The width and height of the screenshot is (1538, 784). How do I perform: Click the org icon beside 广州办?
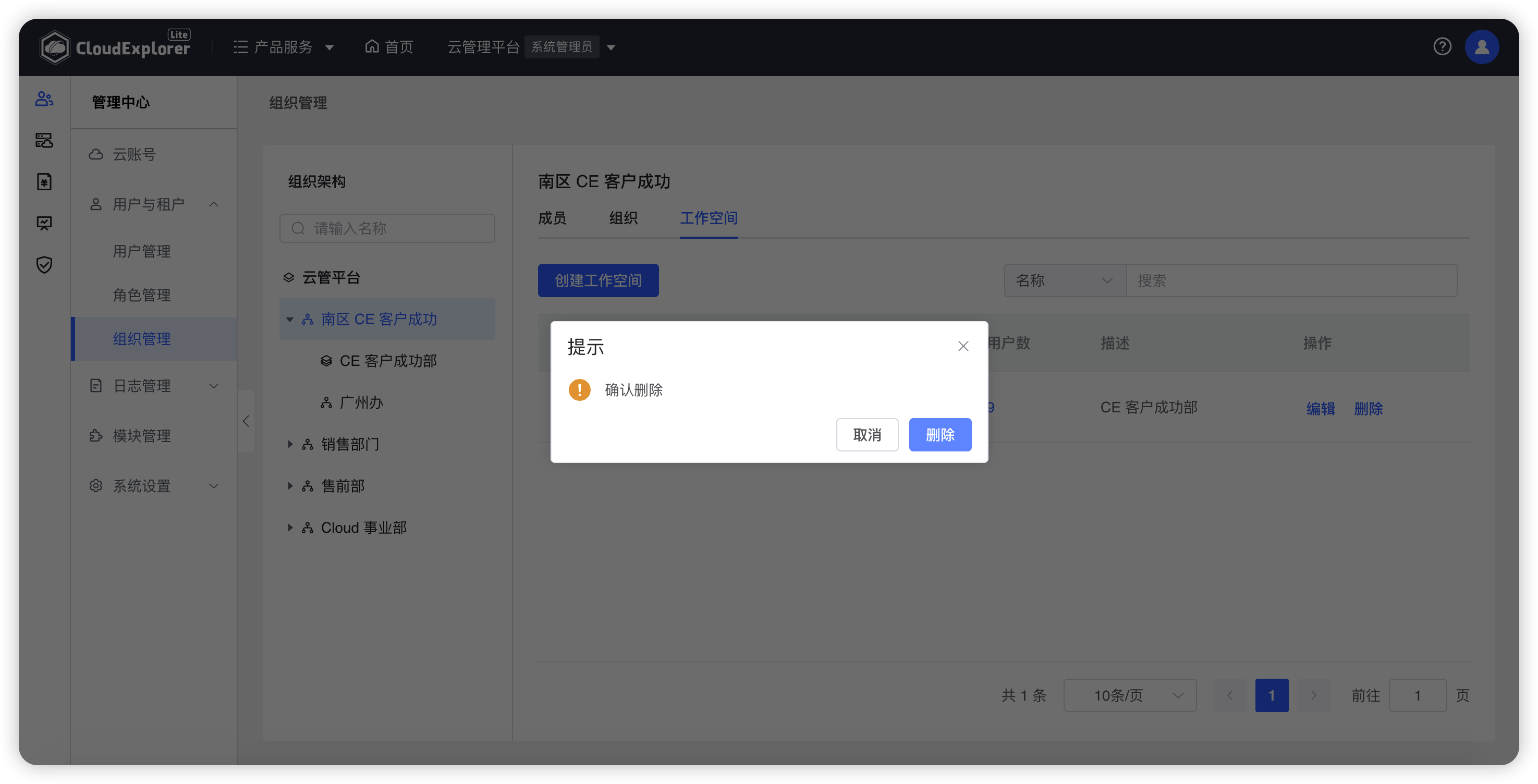[326, 402]
